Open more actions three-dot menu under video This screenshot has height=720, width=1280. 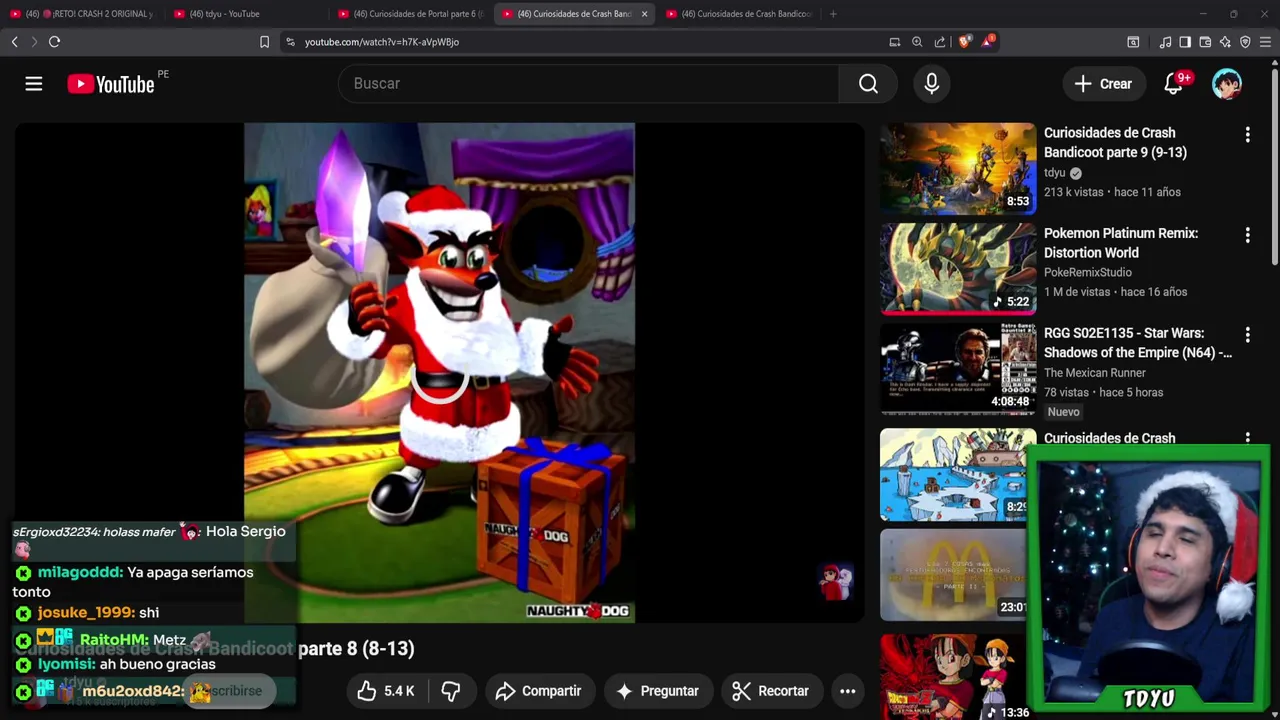coord(847,691)
